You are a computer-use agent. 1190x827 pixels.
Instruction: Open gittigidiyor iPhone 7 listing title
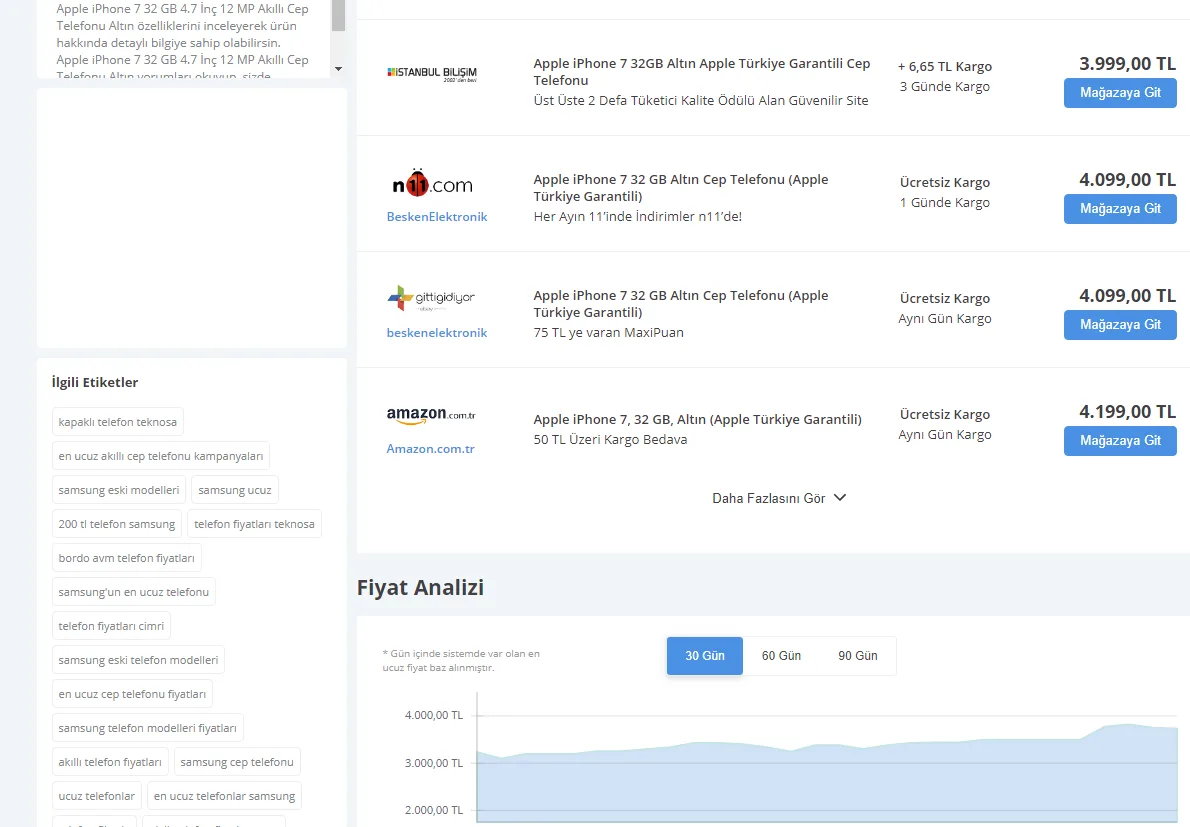tap(681, 304)
